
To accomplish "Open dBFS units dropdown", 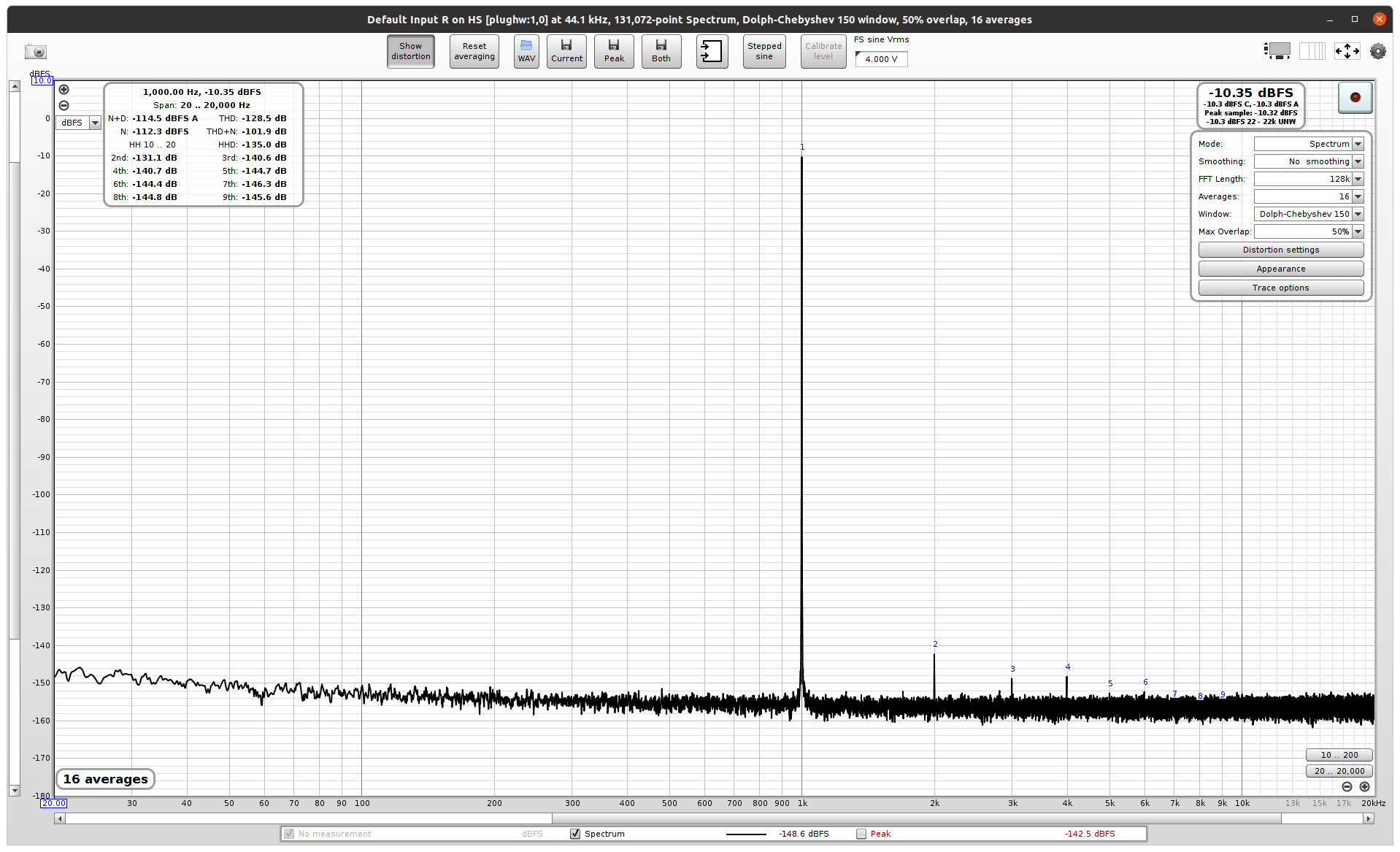I will [79, 123].
